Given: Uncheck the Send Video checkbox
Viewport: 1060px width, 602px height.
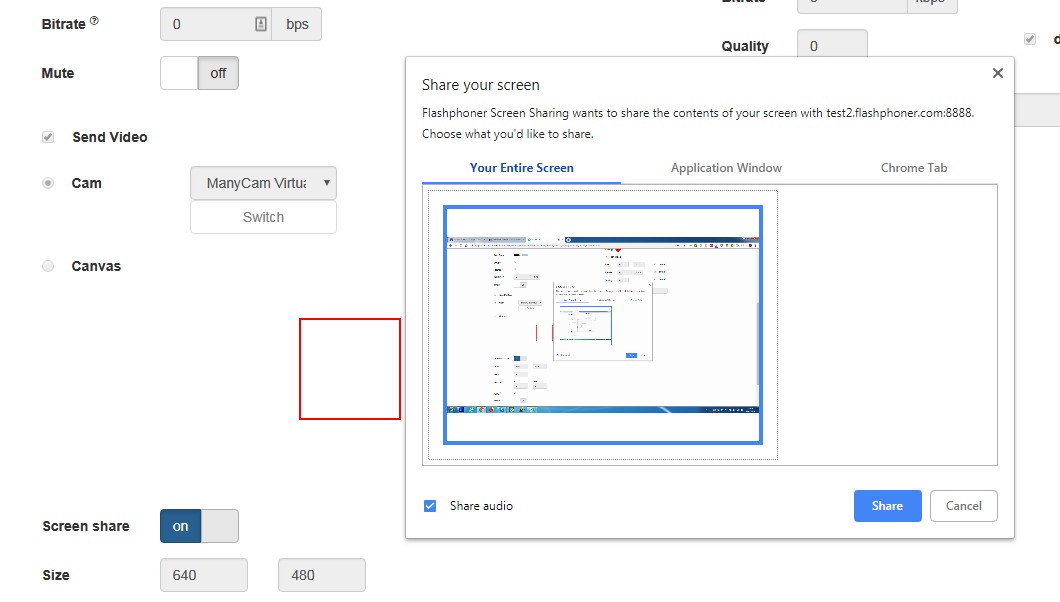Looking at the screenshot, I should (48, 137).
